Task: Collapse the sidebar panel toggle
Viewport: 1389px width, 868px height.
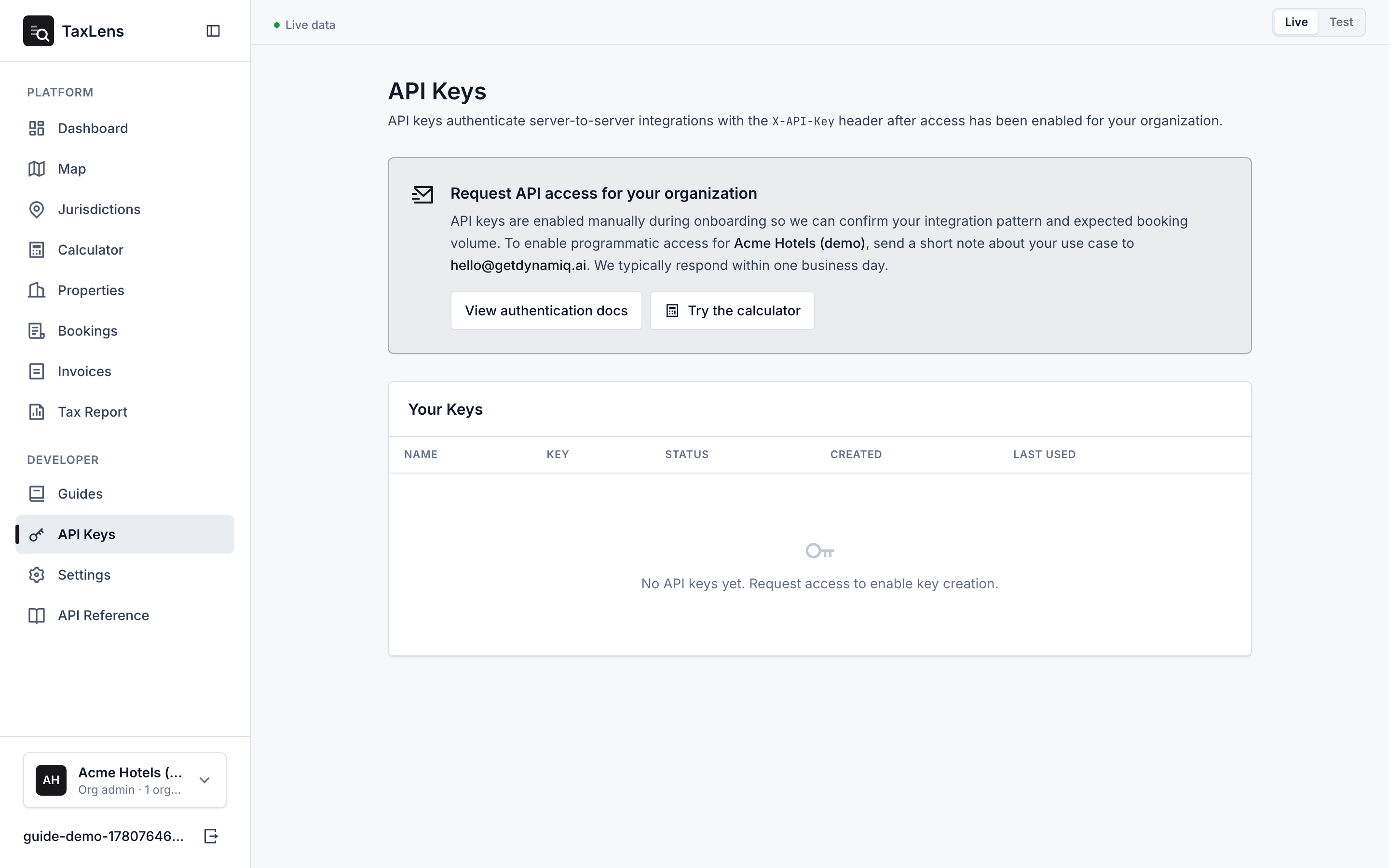Action: pyautogui.click(x=213, y=31)
